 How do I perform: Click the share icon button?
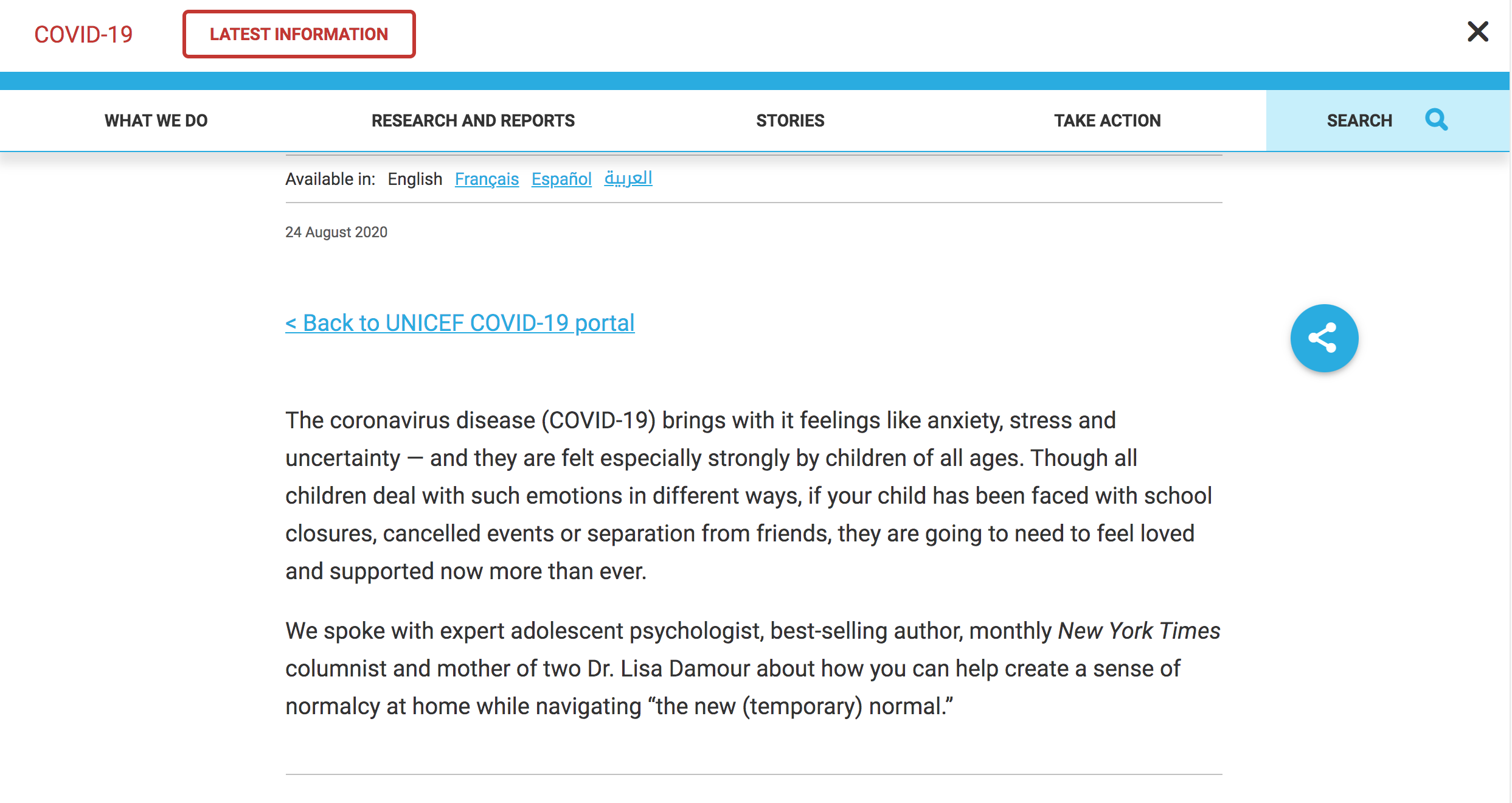1324,338
